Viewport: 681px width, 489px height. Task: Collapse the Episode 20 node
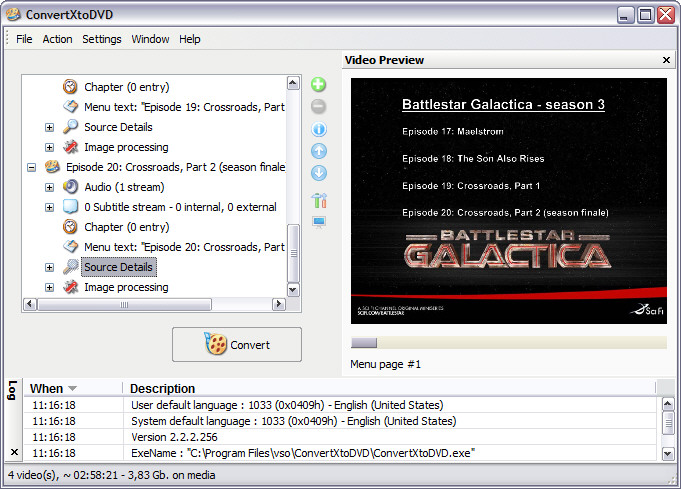(31, 167)
